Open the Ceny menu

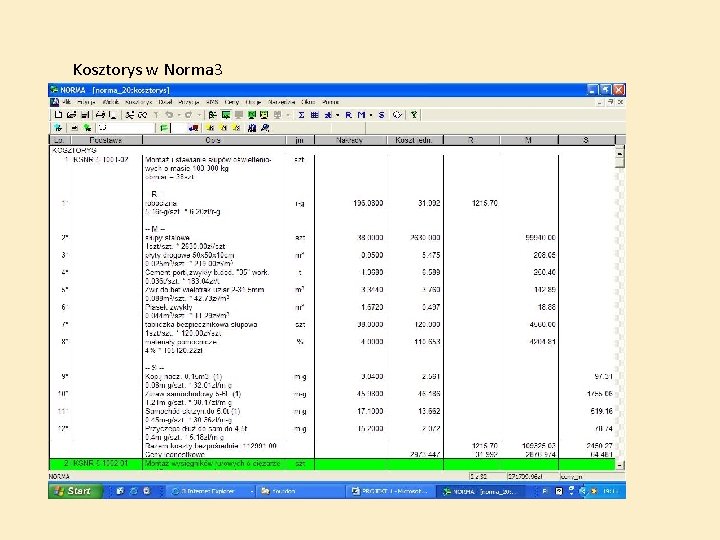232,102
